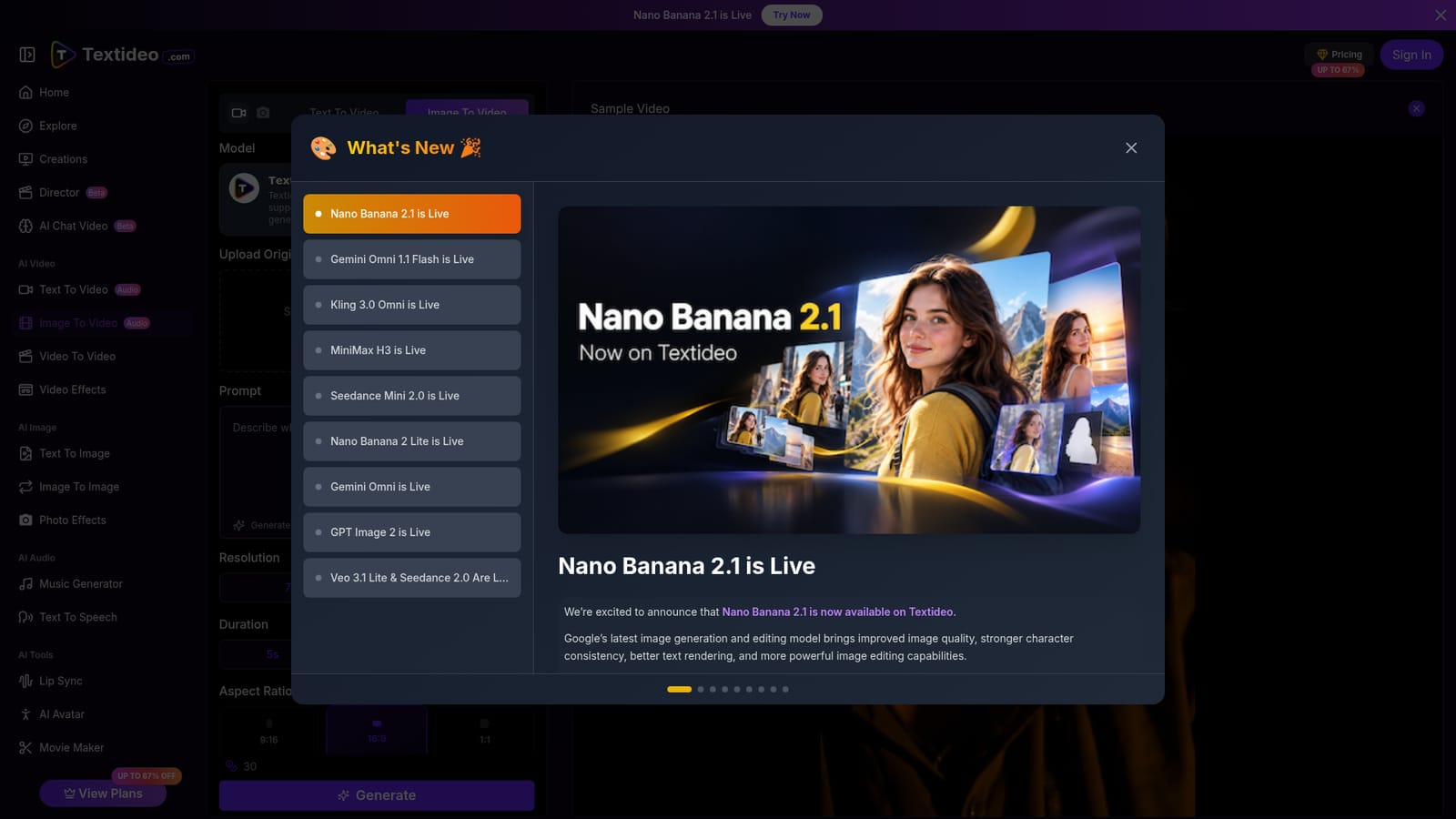Screen dimensions: 1456x819
Task: Open Lip Sync in the sidebar
Action: click(51, 681)
